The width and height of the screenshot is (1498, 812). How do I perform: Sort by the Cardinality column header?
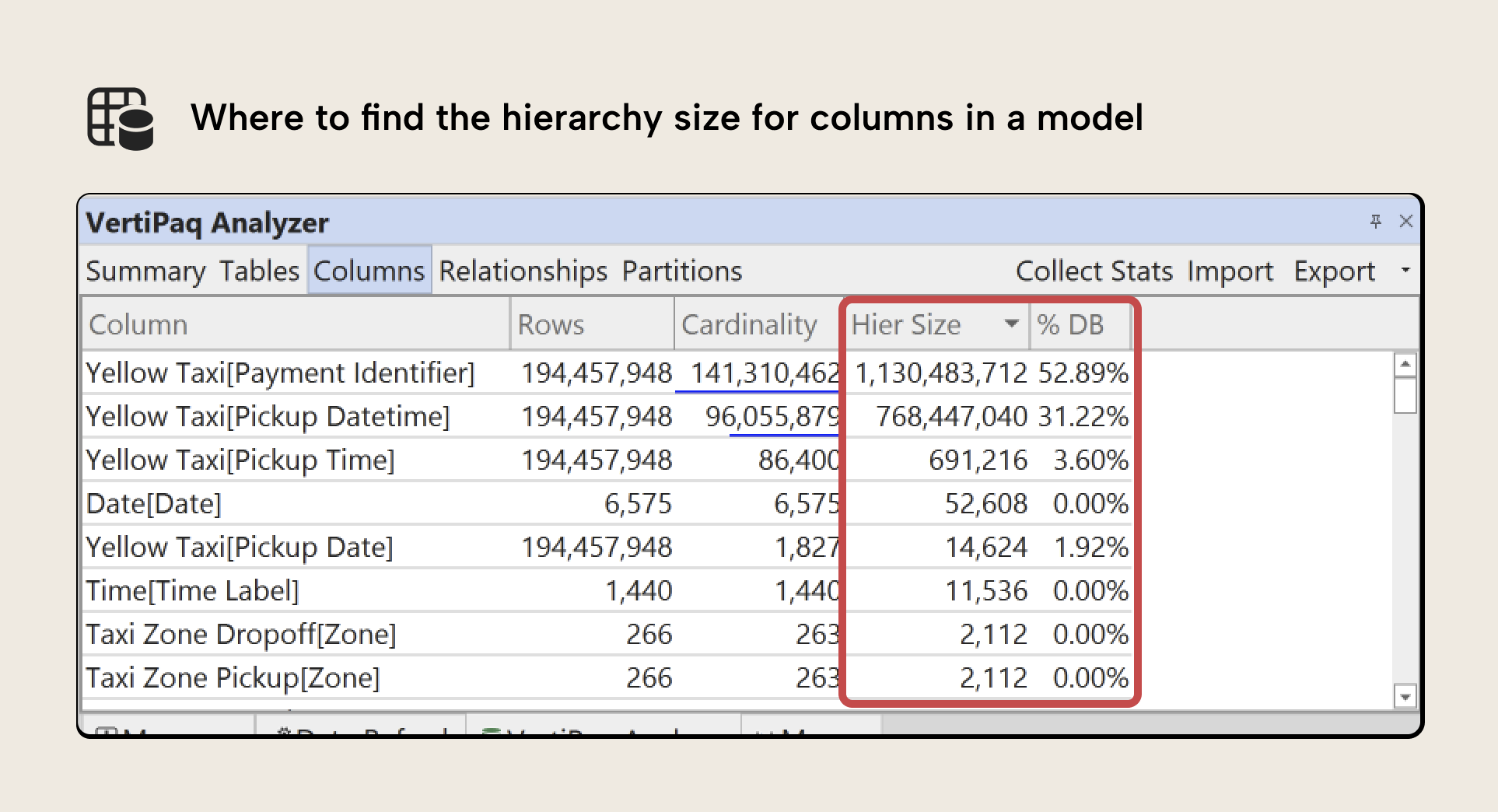tap(749, 324)
